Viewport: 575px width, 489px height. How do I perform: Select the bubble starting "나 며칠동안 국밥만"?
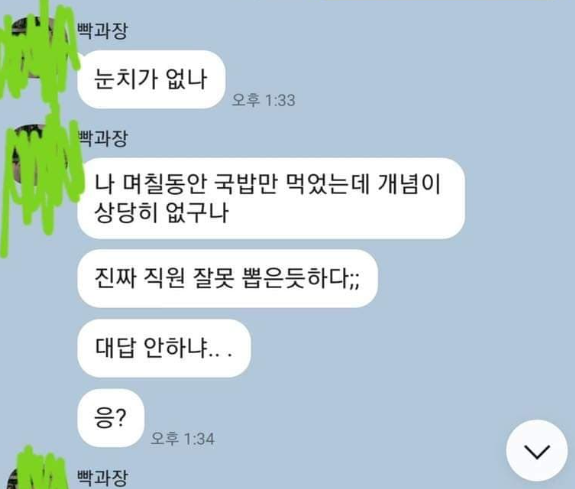click(x=271, y=198)
